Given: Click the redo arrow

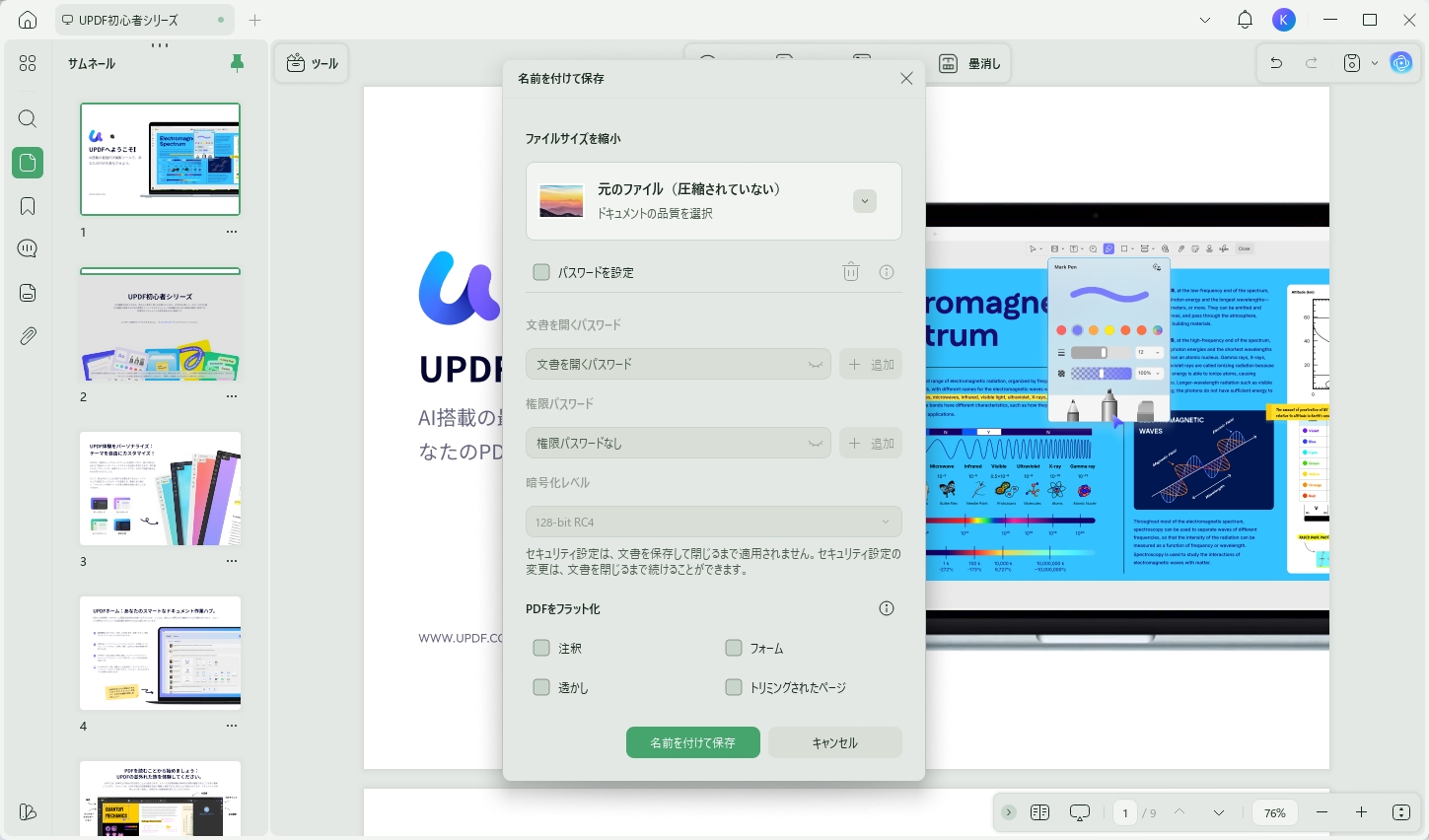Looking at the screenshot, I should [1312, 63].
